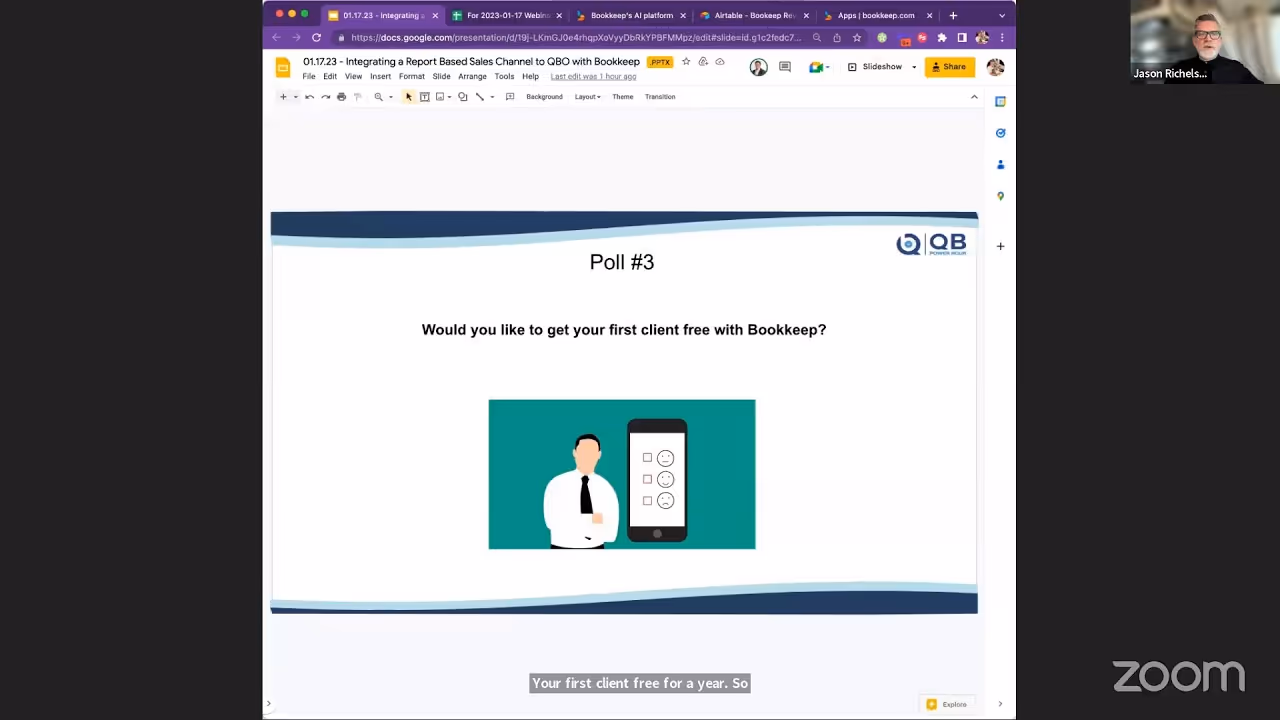The height and width of the screenshot is (720, 1280).
Task: Click the Background button
Action: click(544, 97)
